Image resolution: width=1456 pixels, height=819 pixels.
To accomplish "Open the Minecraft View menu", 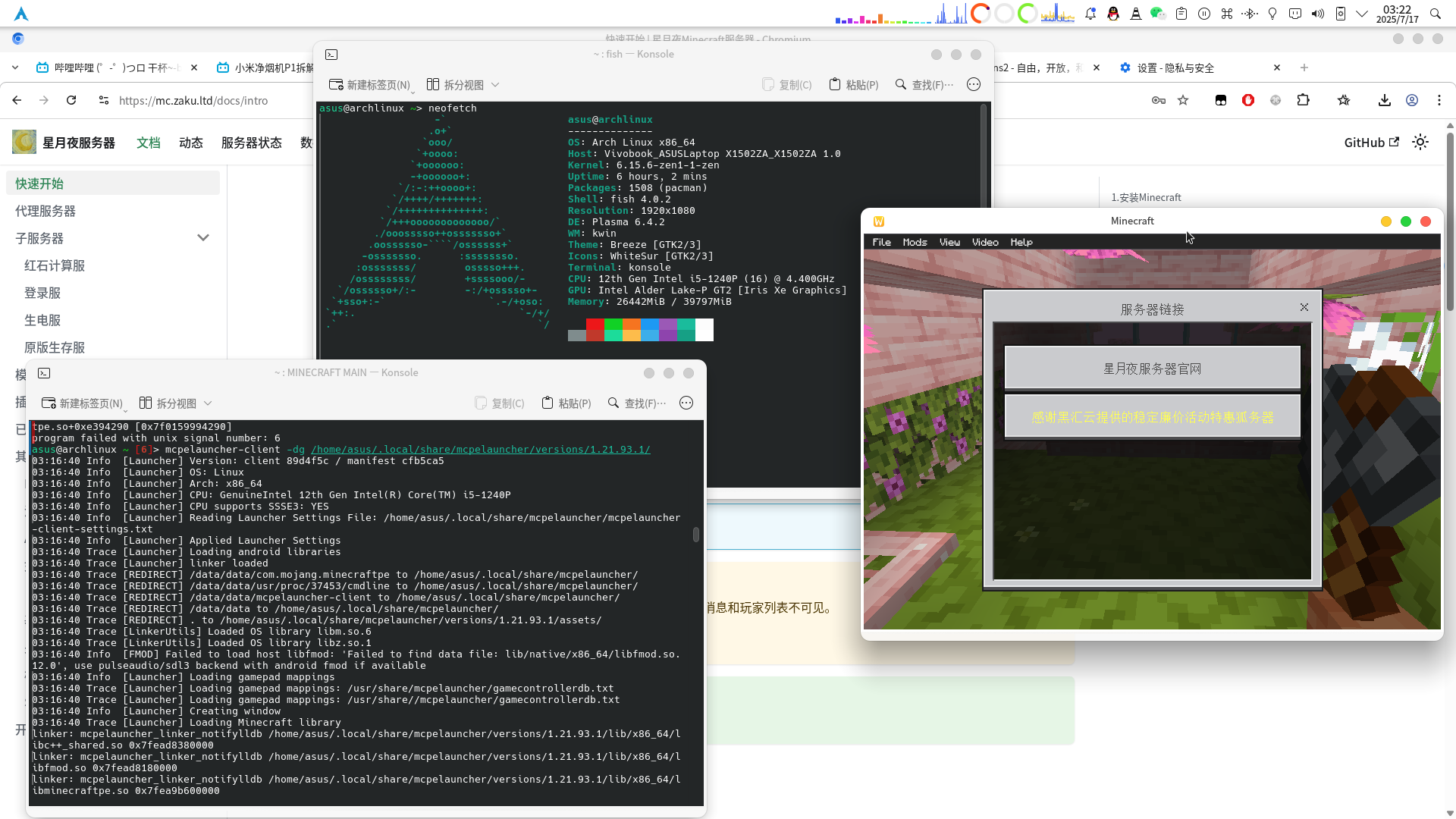I will point(949,242).
